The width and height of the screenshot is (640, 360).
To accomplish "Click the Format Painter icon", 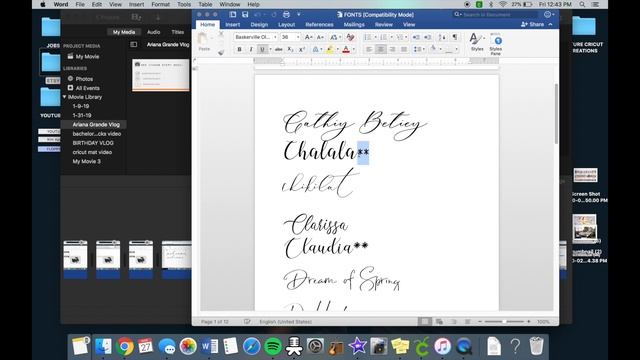I will (x=221, y=52).
